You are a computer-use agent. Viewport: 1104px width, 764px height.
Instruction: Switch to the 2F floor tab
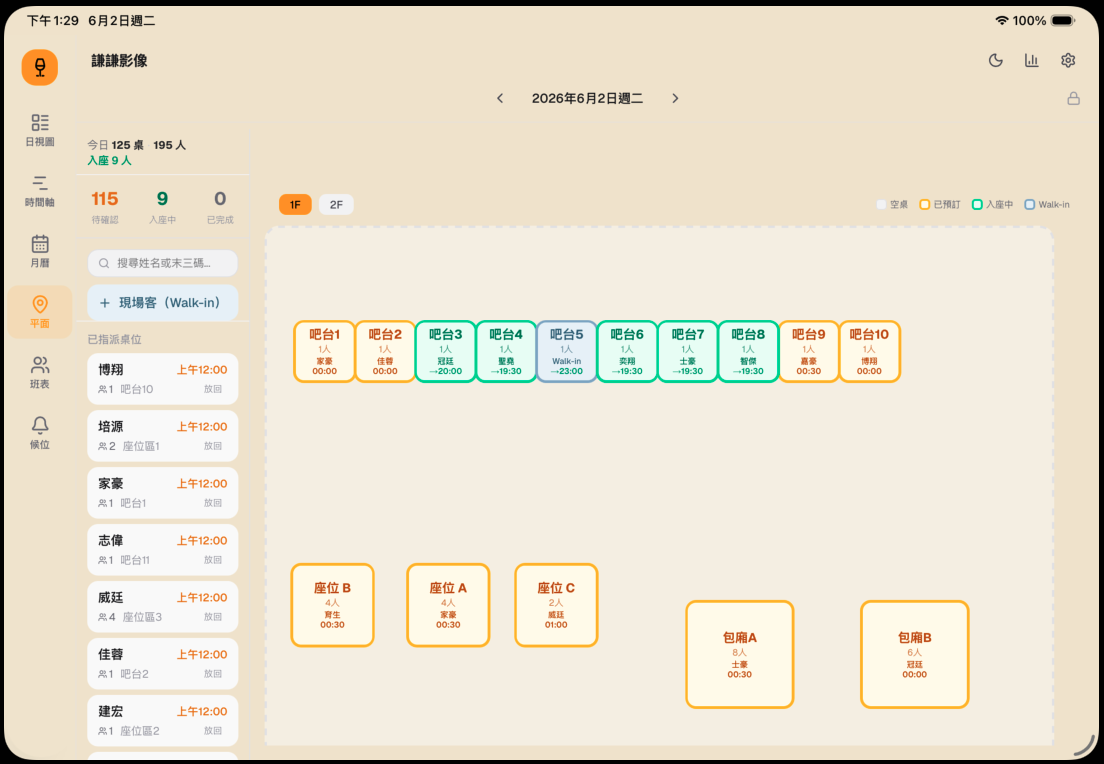tap(336, 205)
